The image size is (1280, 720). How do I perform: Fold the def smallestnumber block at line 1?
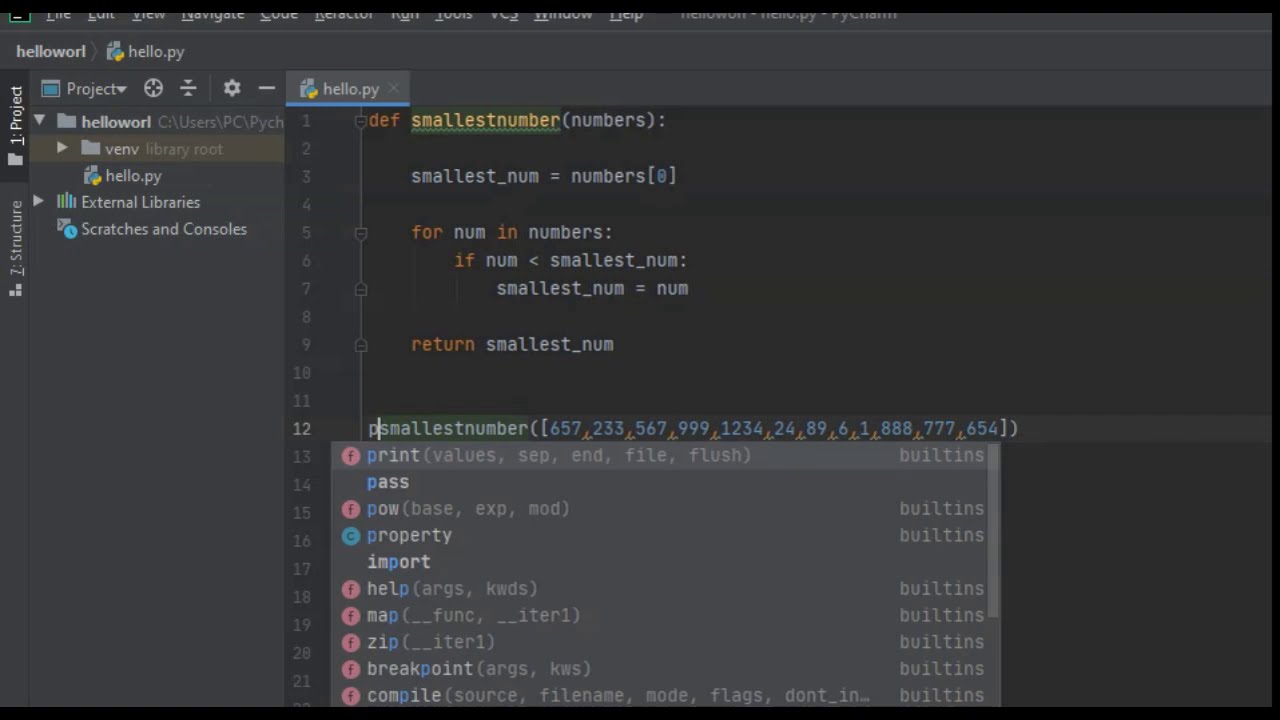click(x=360, y=121)
